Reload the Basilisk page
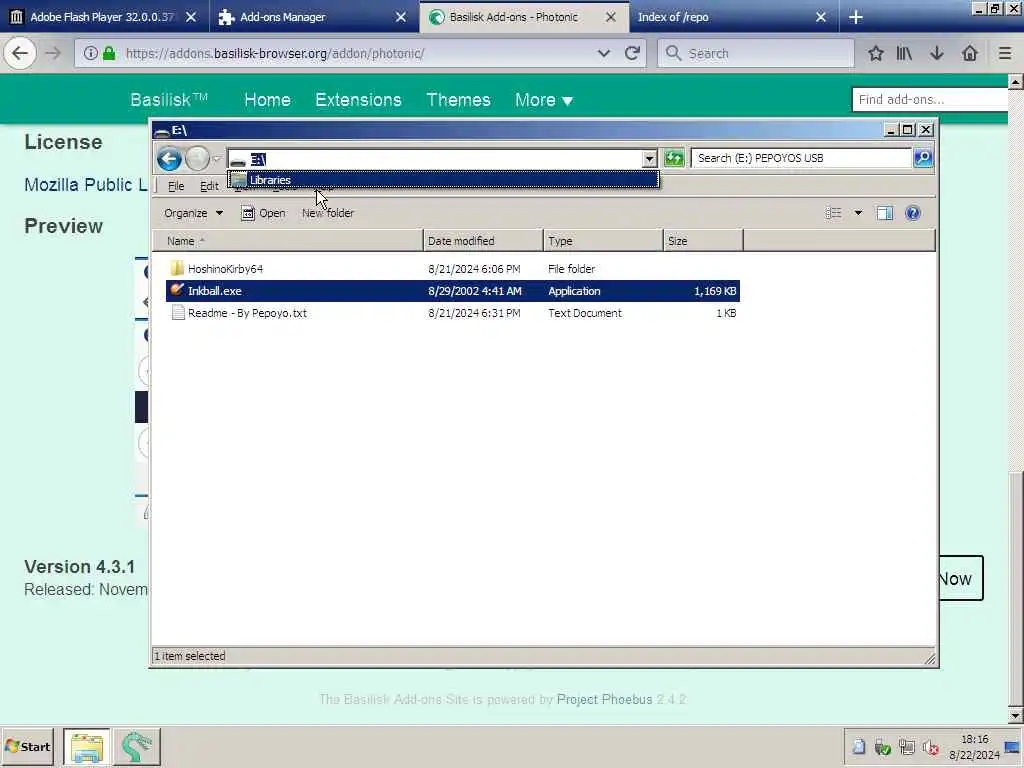 [632, 53]
